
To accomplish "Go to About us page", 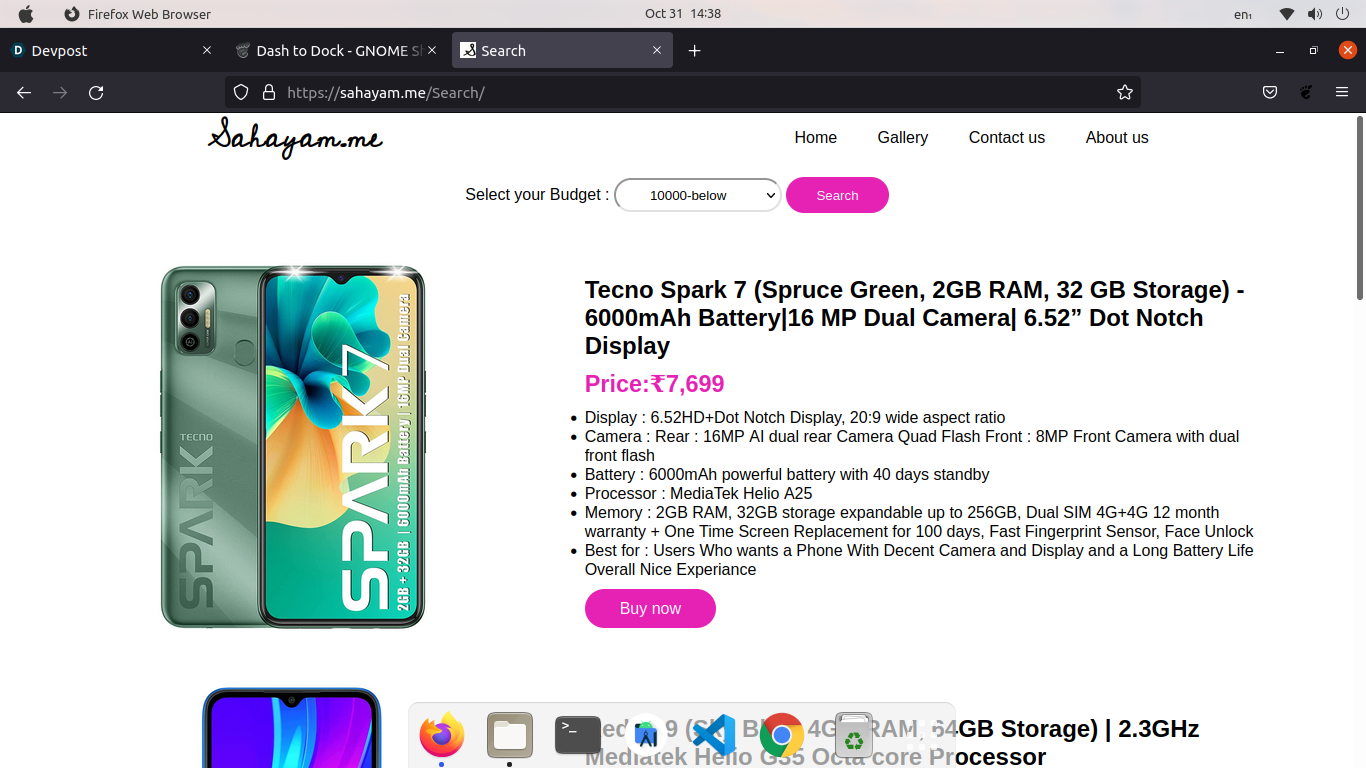I will coord(1117,138).
